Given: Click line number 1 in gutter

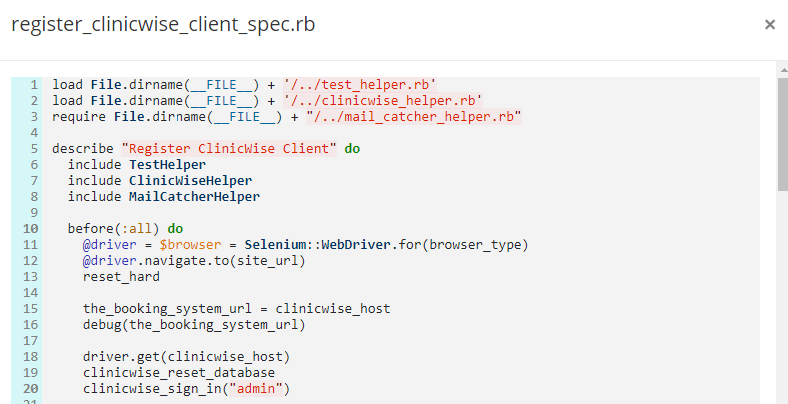Looking at the screenshot, I should [x=34, y=84].
